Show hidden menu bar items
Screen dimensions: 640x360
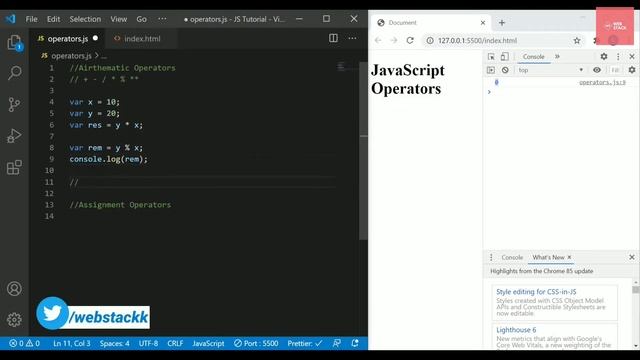point(162,19)
